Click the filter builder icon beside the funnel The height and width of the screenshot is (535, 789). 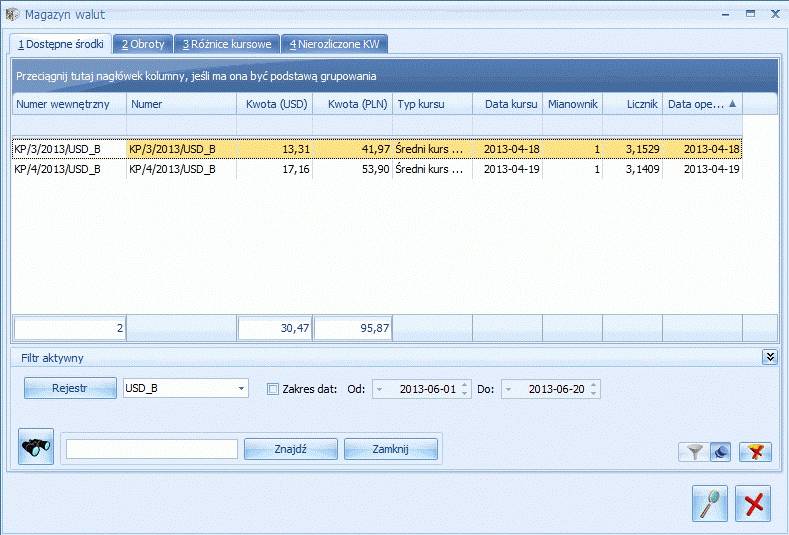[720, 452]
